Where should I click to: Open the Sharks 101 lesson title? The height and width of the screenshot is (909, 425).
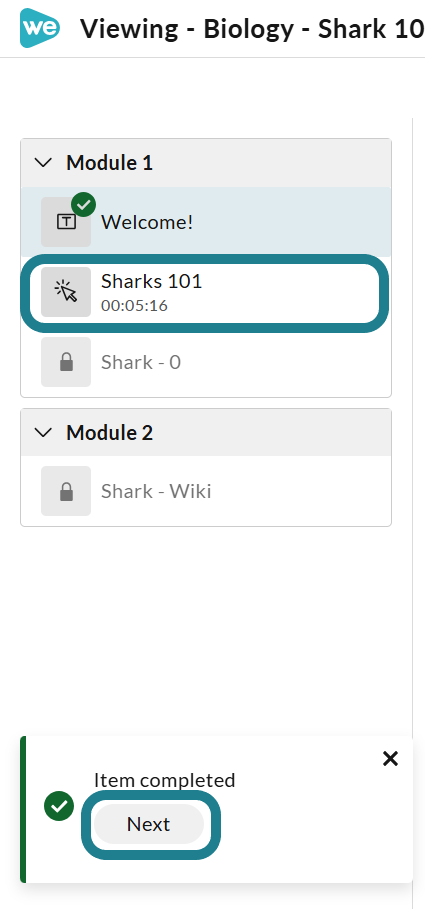[x=151, y=282]
